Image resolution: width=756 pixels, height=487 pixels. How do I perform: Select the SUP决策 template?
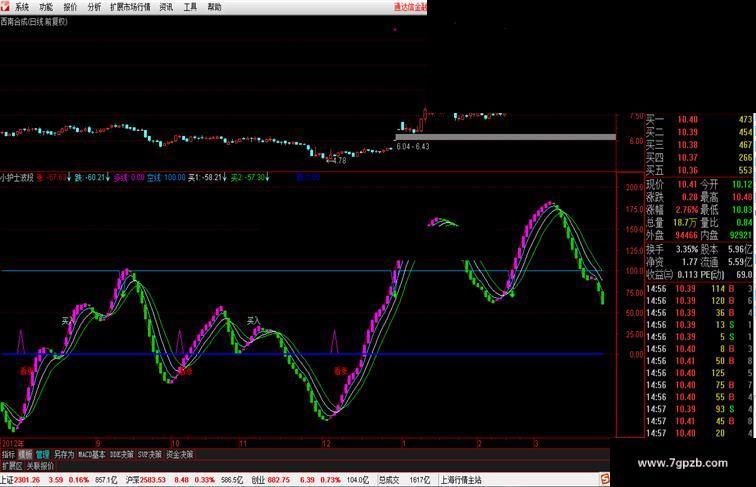[150, 454]
